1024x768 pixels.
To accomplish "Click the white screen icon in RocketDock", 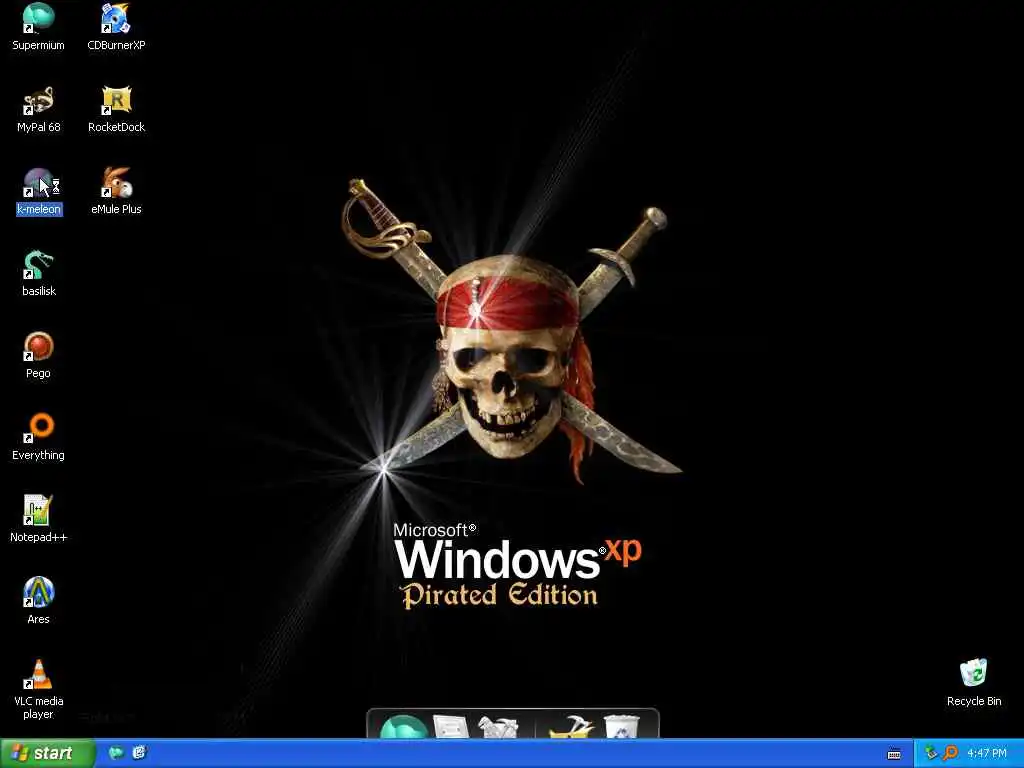I will point(451,727).
